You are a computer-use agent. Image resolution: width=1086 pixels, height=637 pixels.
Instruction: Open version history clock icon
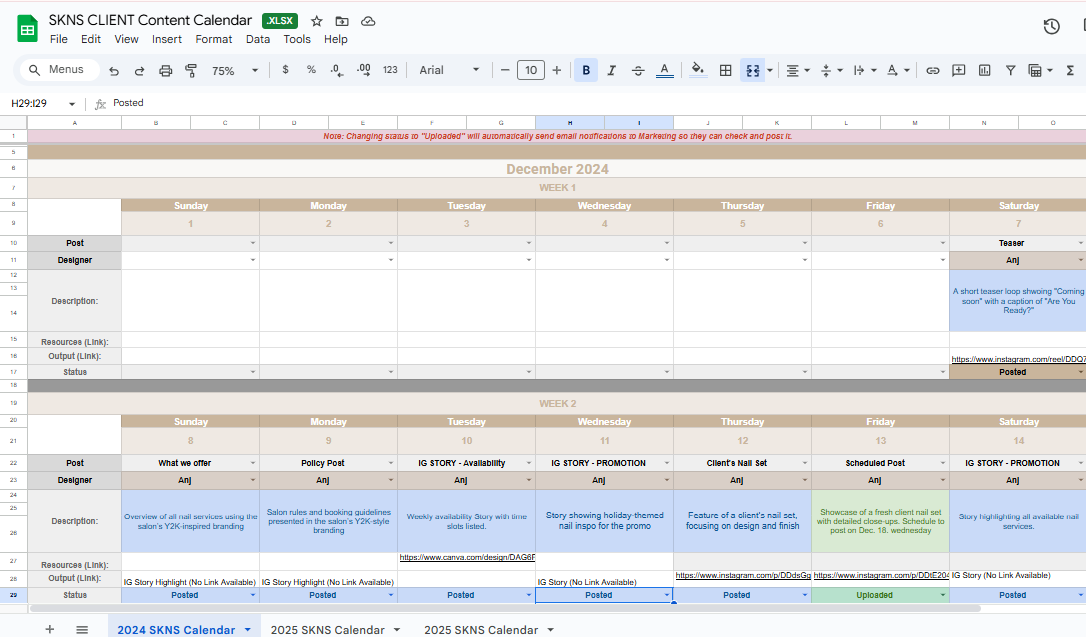pyautogui.click(x=1051, y=27)
